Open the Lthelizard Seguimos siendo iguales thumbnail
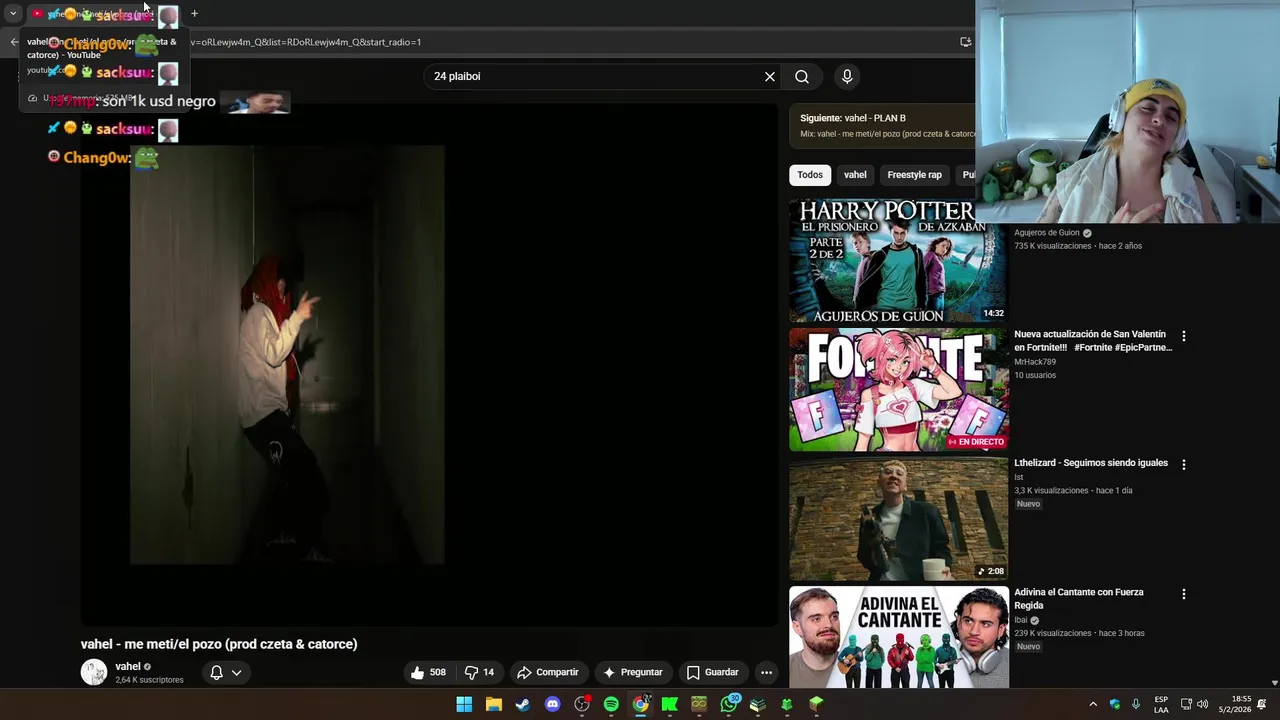This screenshot has height=720, width=1280. click(898, 519)
